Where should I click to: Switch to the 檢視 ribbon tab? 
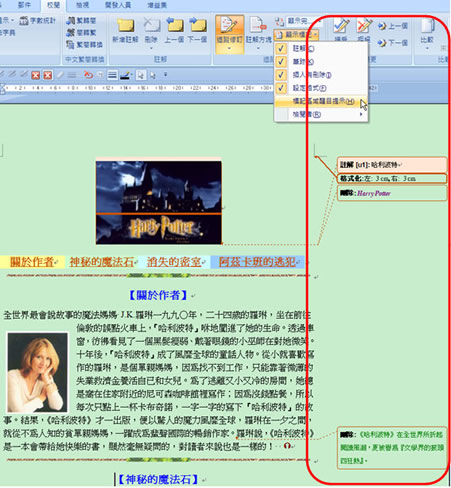(82, 5)
